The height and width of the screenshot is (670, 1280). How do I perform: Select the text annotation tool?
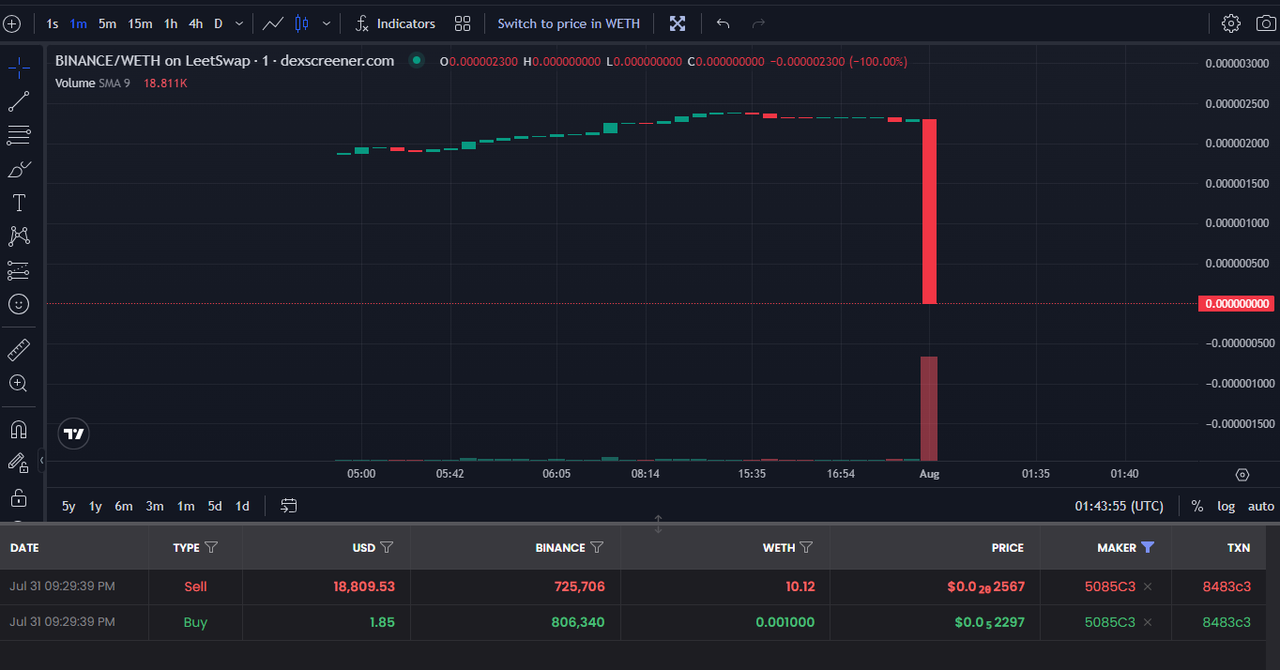pyautogui.click(x=18, y=203)
